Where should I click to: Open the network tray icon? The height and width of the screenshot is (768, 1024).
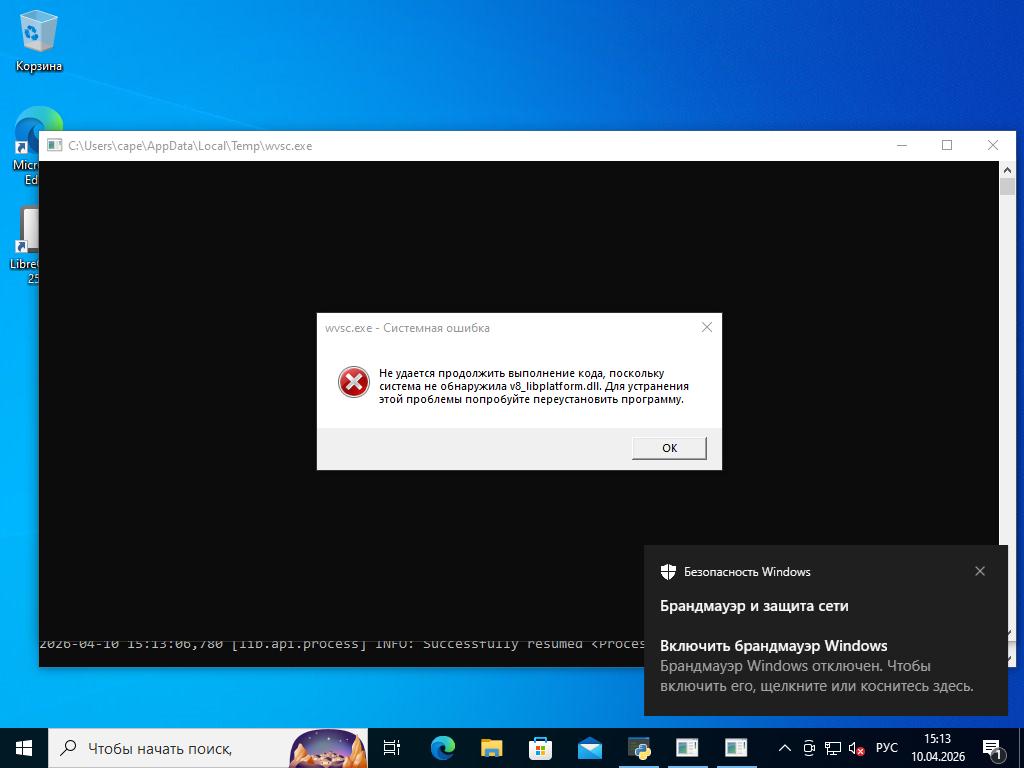coord(832,748)
